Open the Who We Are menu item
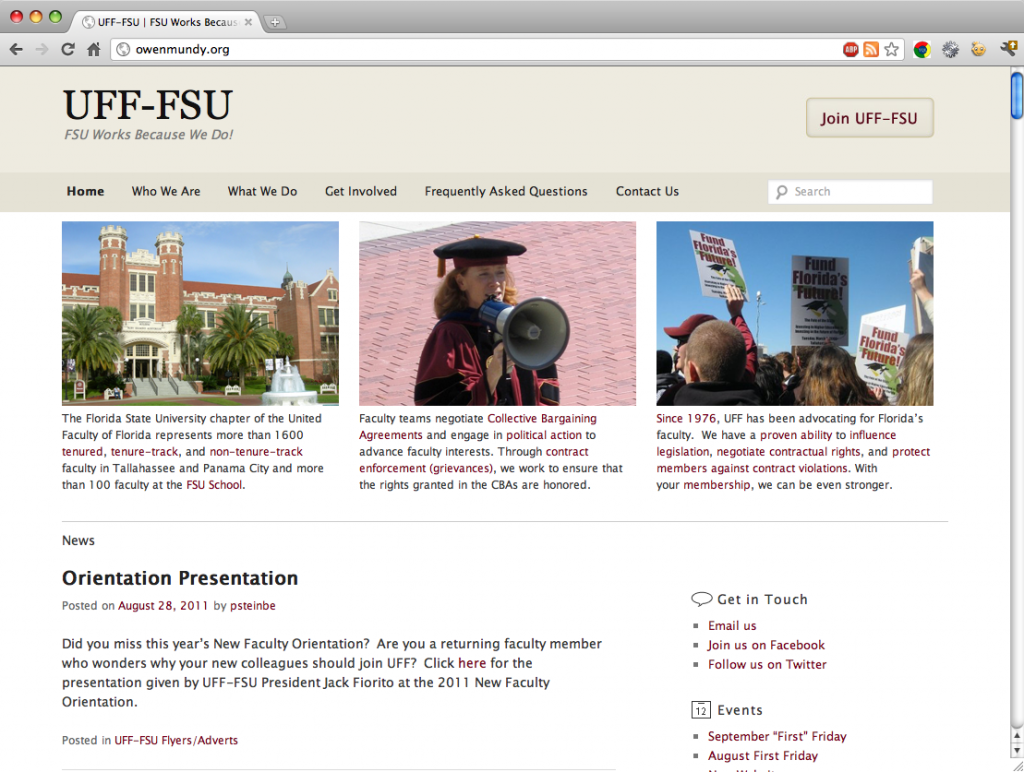The width and height of the screenshot is (1024, 772). tap(166, 191)
